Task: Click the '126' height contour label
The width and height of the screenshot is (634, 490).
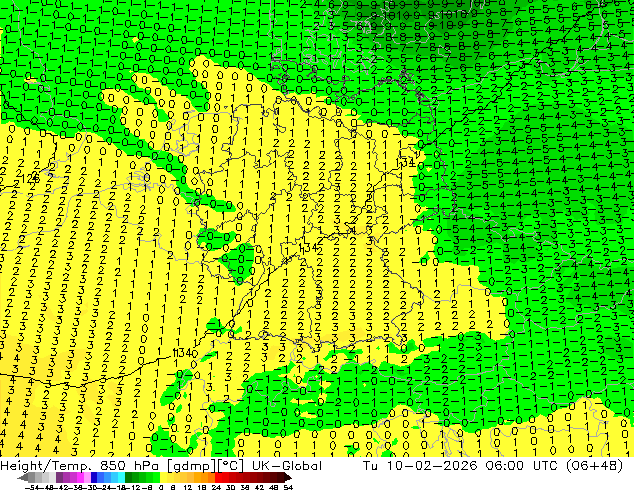Action: [30, 178]
